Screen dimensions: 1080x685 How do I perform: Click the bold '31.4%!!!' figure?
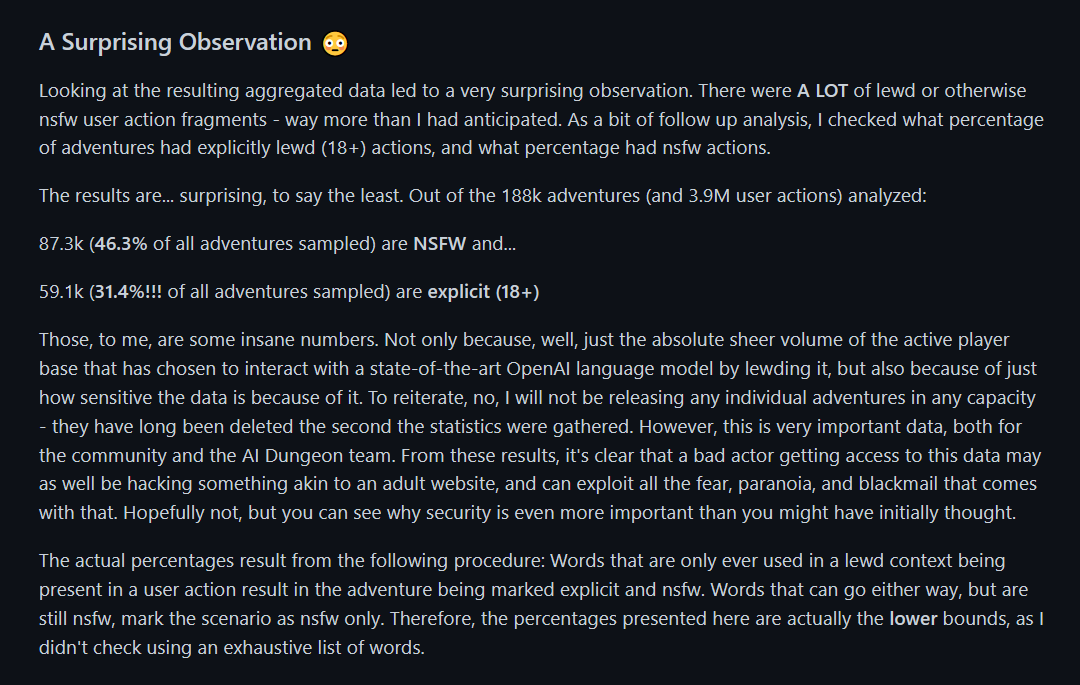(127, 292)
